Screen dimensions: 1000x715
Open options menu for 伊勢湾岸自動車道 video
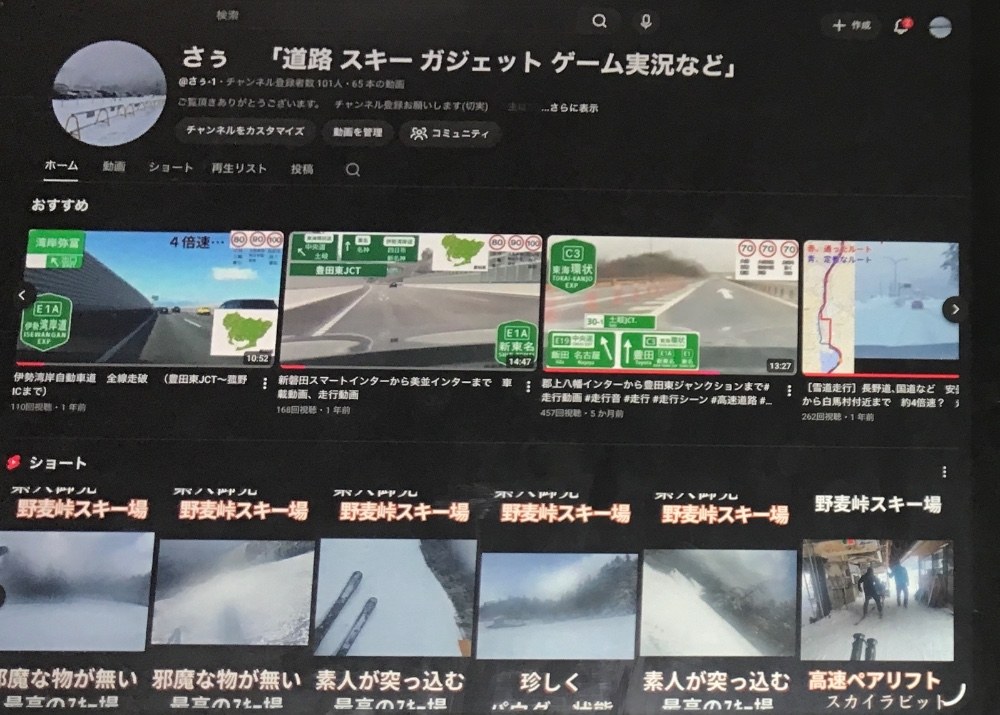[265, 383]
